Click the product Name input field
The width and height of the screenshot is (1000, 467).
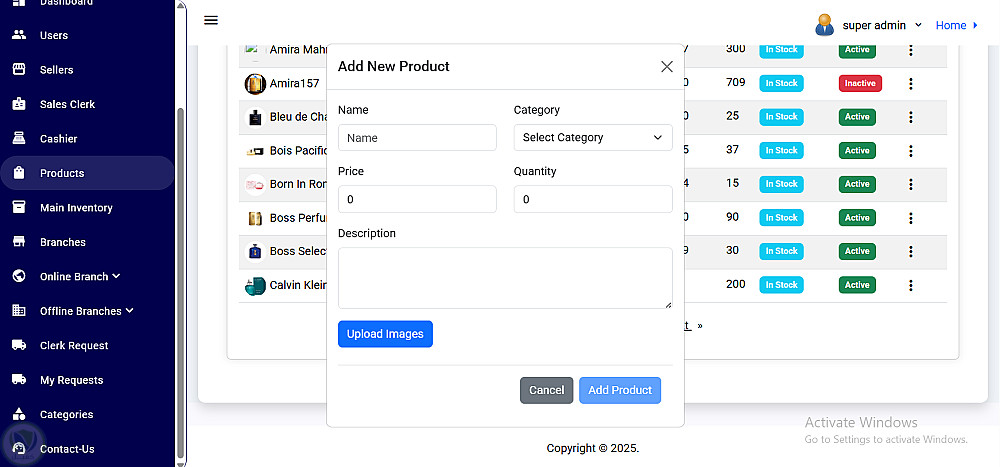click(417, 138)
